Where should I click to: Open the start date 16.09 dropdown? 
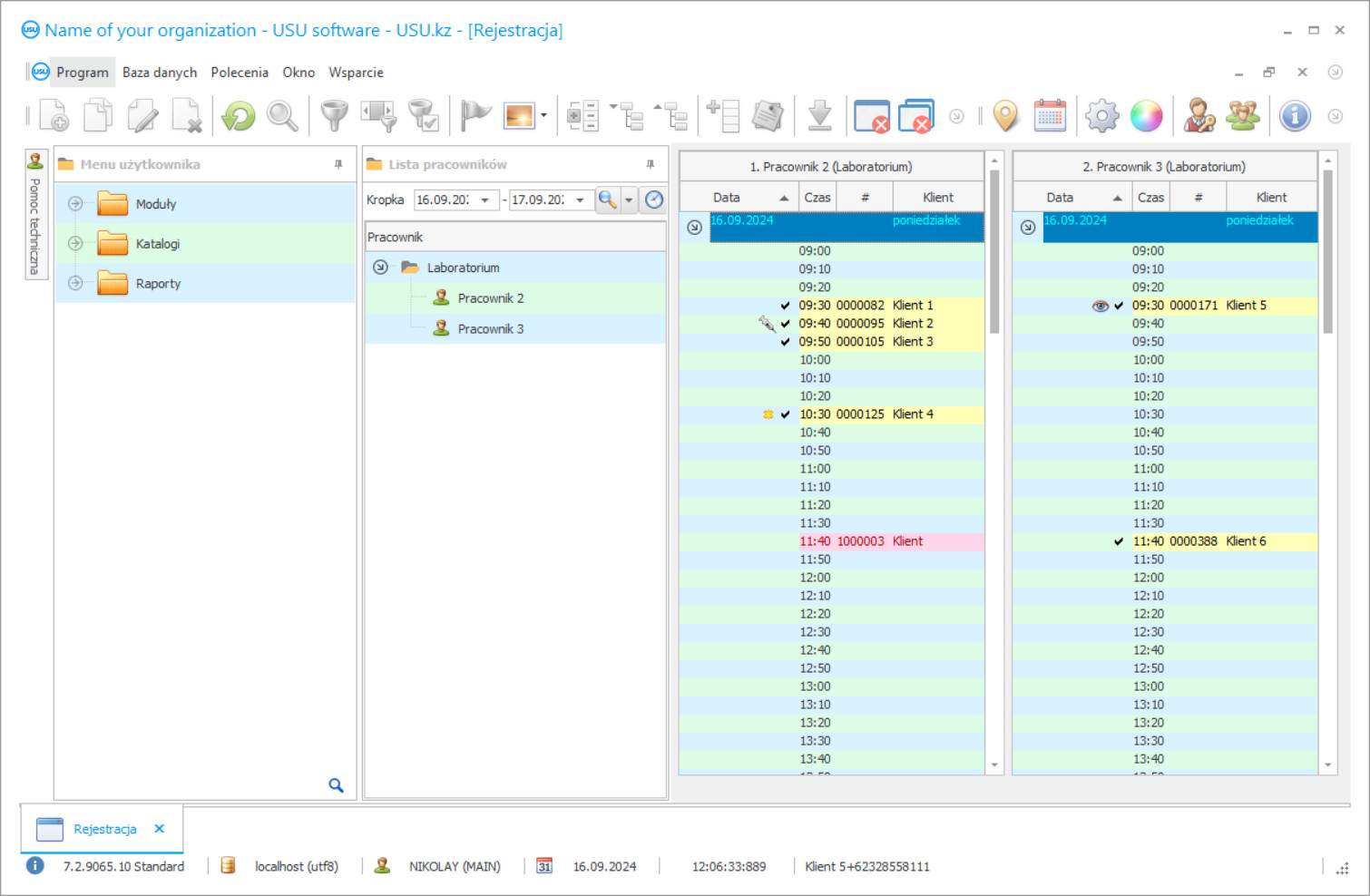coord(485,200)
